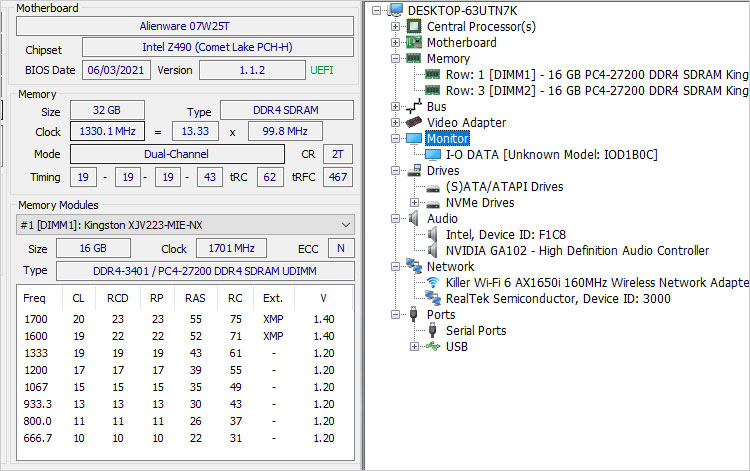The width and height of the screenshot is (750, 471).
Task: Click the 1600 frequency row in timings table
Action: pyautogui.click(x=185, y=336)
